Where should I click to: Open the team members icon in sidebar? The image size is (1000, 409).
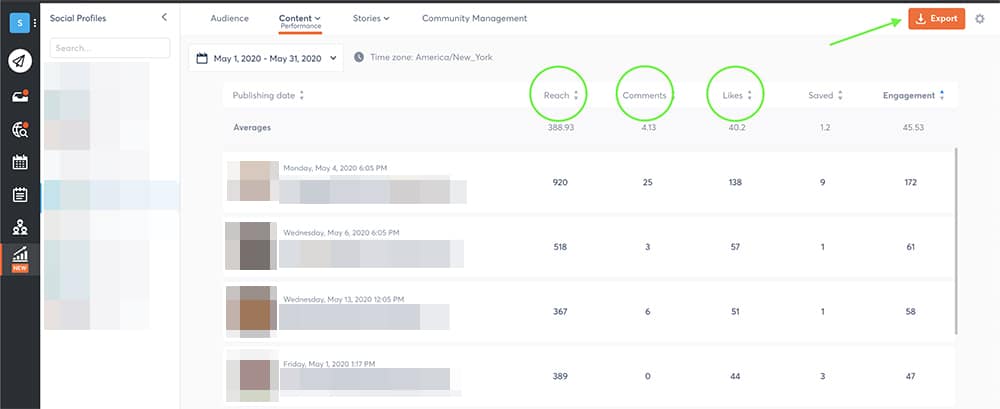click(20, 227)
